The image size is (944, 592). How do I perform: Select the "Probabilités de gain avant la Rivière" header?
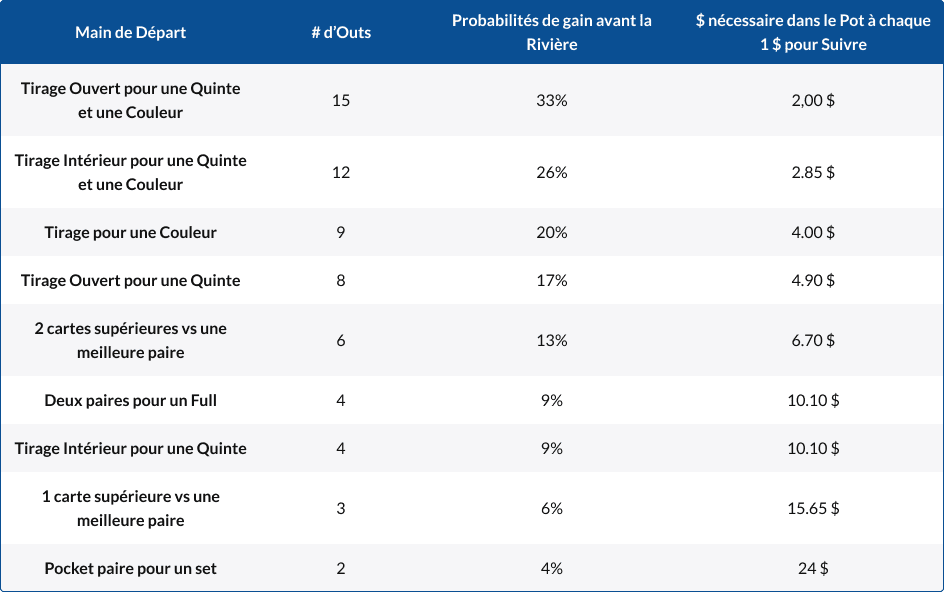551,33
